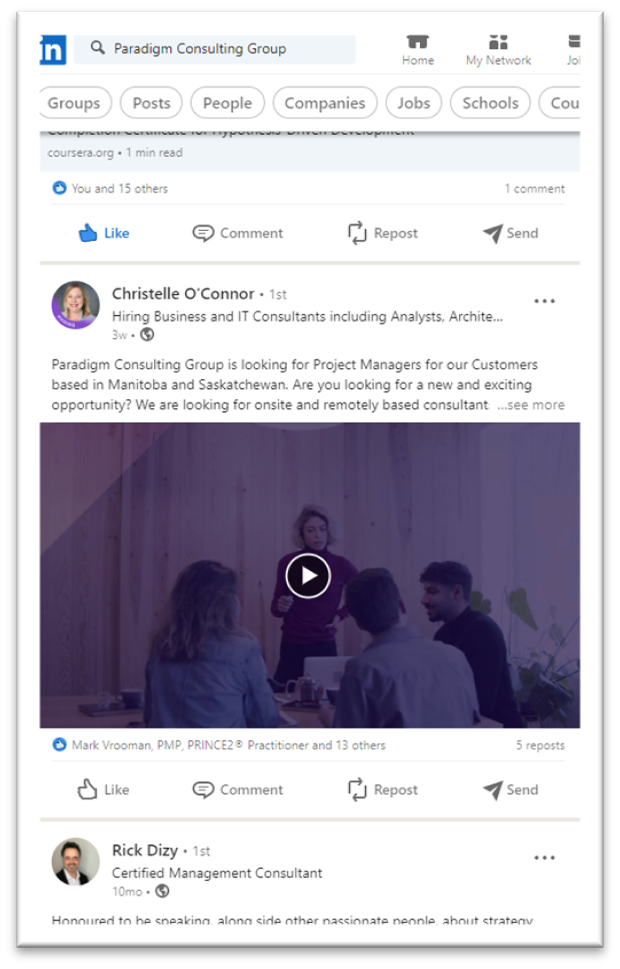This screenshot has width=620, height=969.
Task: Comment on the Coursera certificate post
Action: 238,233
